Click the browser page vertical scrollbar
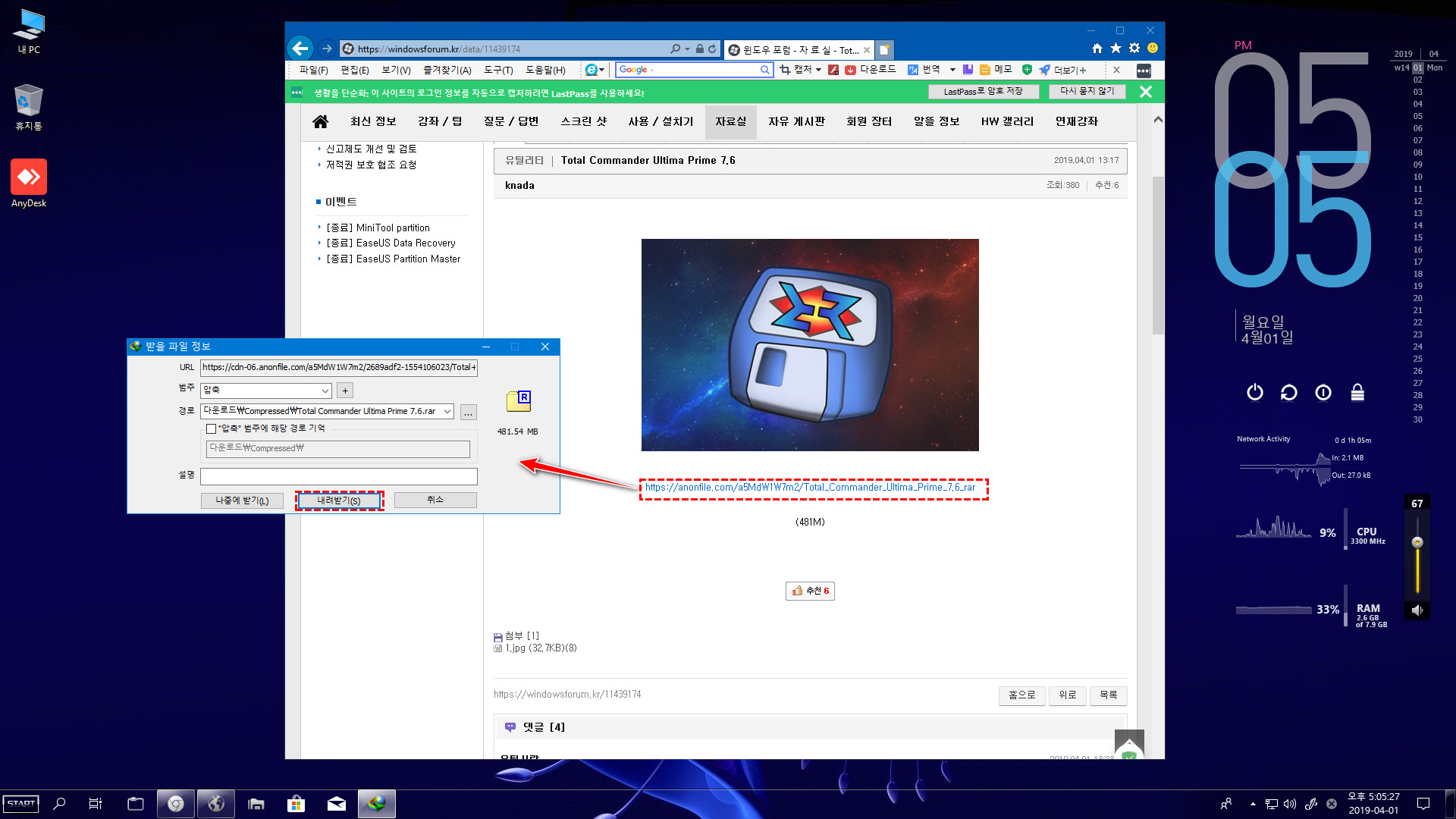The image size is (1456, 819). (1157, 255)
